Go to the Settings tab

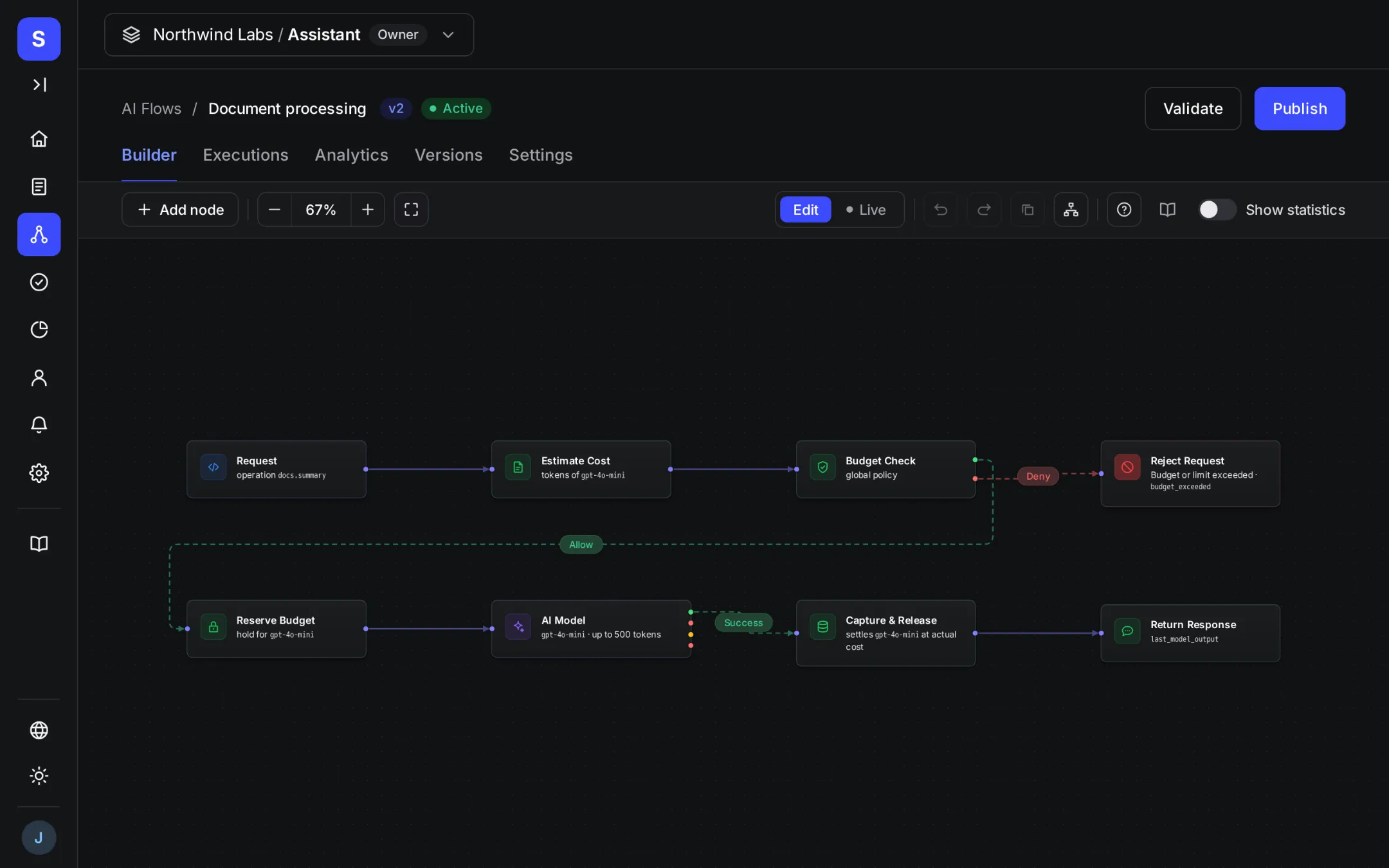[541, 155]
